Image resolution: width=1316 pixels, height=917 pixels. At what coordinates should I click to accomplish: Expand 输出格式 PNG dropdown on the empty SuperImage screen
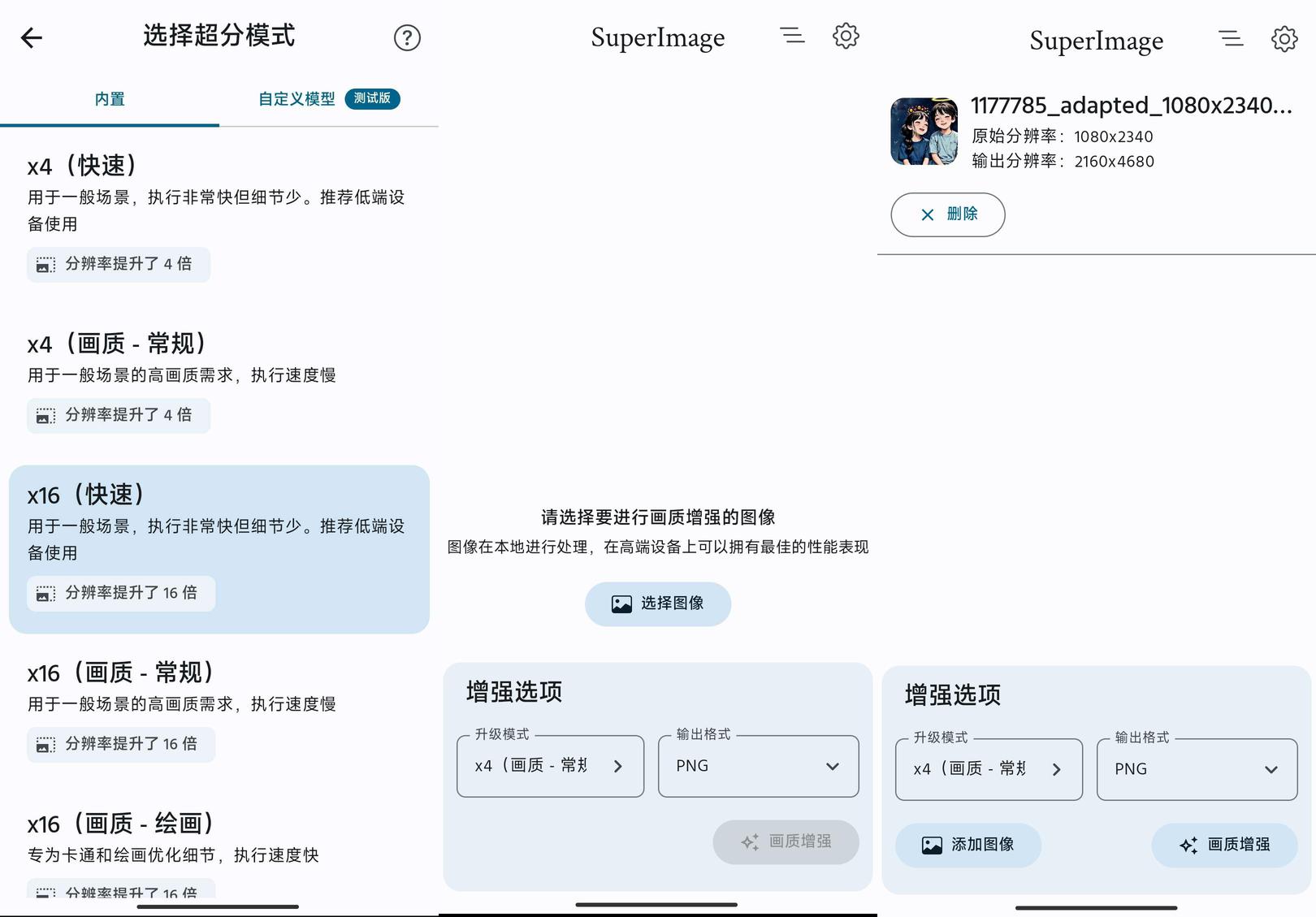click(759, 766)
